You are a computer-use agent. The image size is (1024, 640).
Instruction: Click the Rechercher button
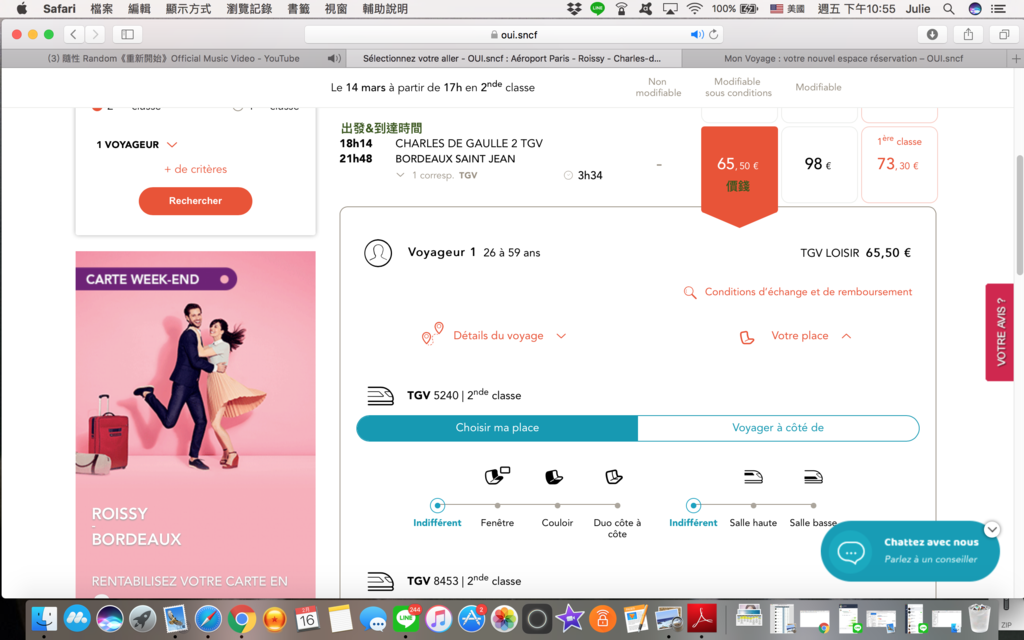tap(195, 201)
